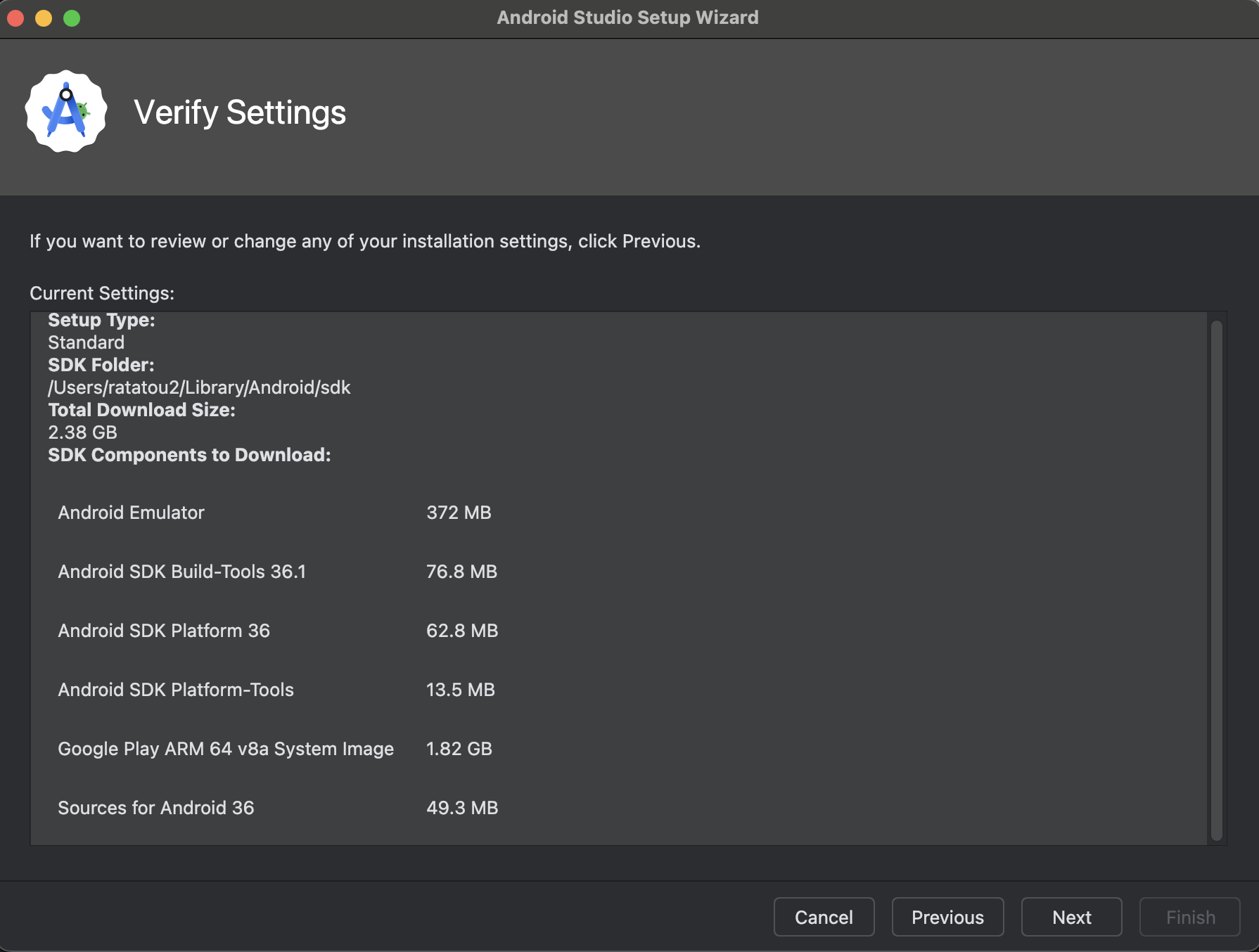Cancel the setup wizard
This screenshot has width=1259, height=952.
(824, 917)
